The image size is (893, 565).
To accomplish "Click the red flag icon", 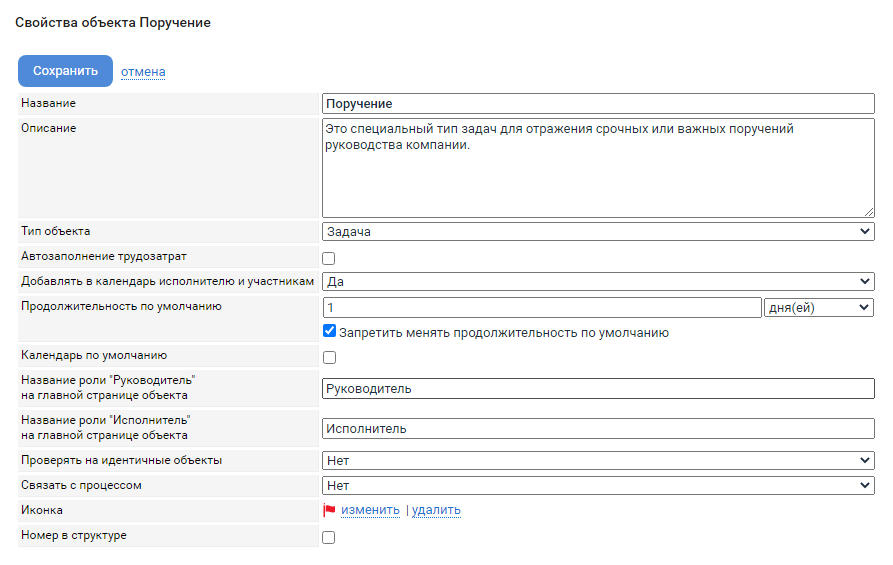I will (x=329, y=510).
